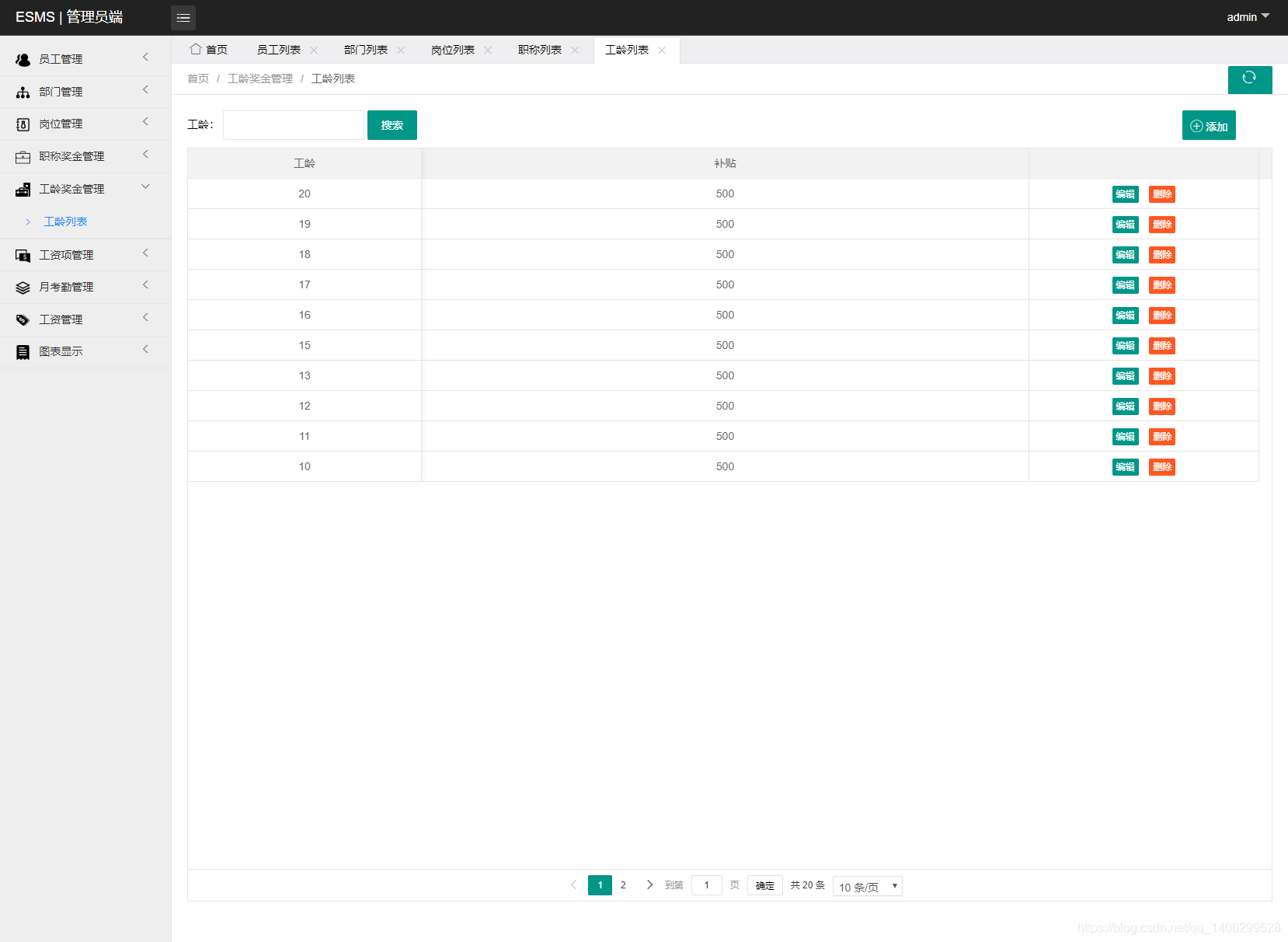
Task: Open the admin user dropdown
Action: [x=1248, y=17]
